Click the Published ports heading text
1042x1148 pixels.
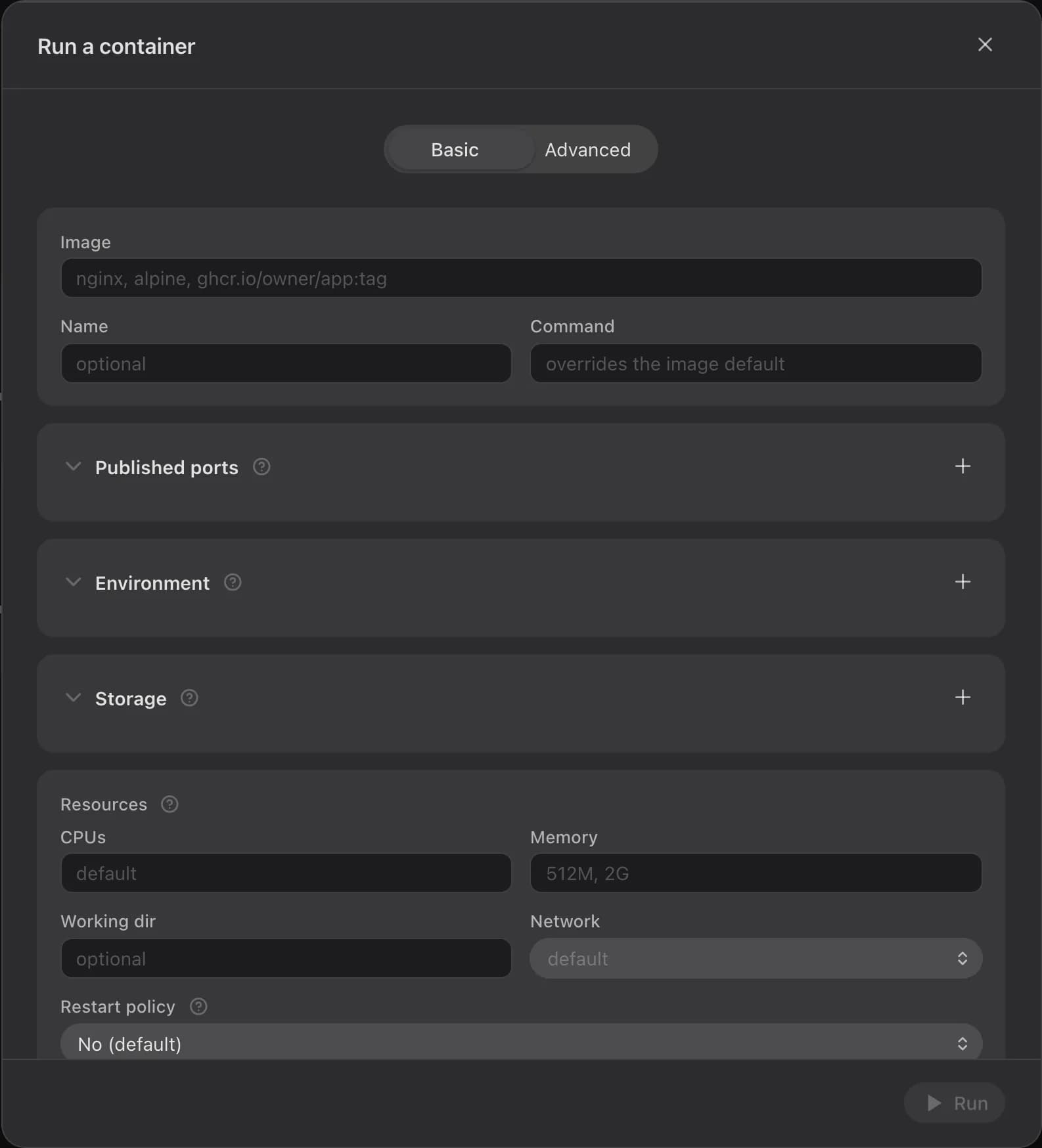[167, 468]
